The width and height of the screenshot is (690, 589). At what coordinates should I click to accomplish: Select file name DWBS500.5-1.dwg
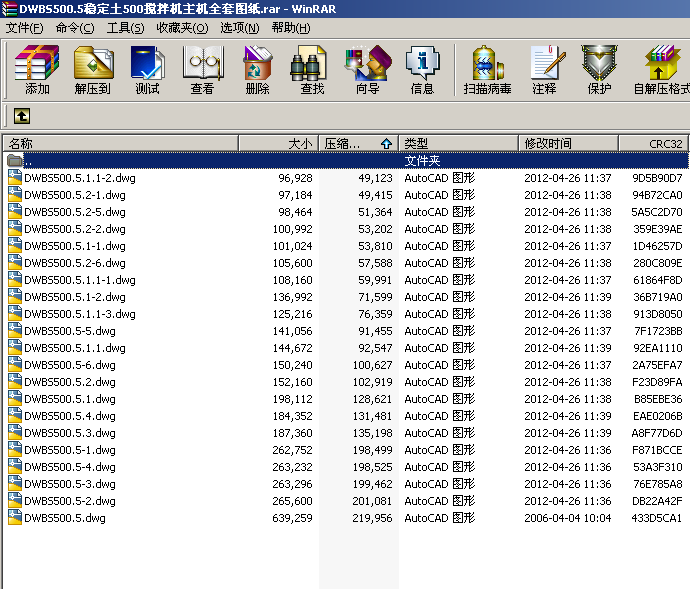point(70,450)
